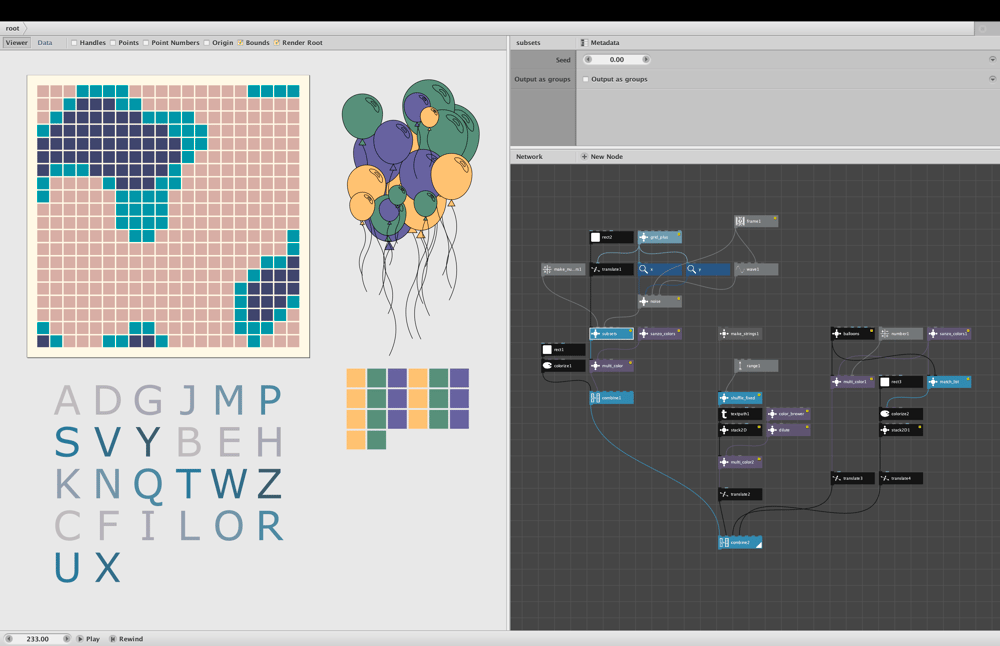Turn on Point Numbers display

146,43
